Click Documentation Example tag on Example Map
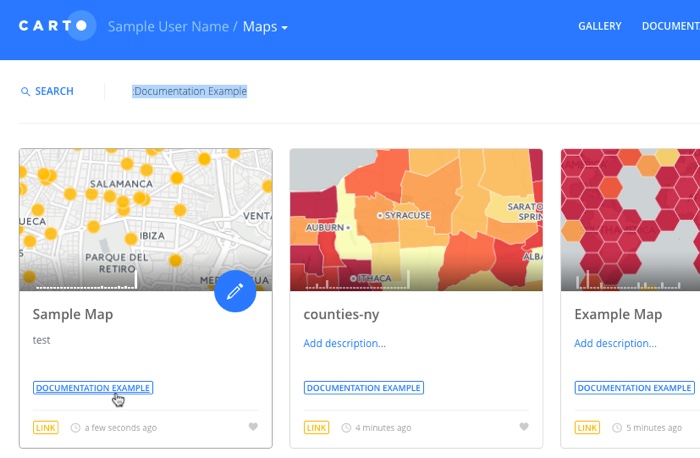The image size is (700, 458). (634, 388)
